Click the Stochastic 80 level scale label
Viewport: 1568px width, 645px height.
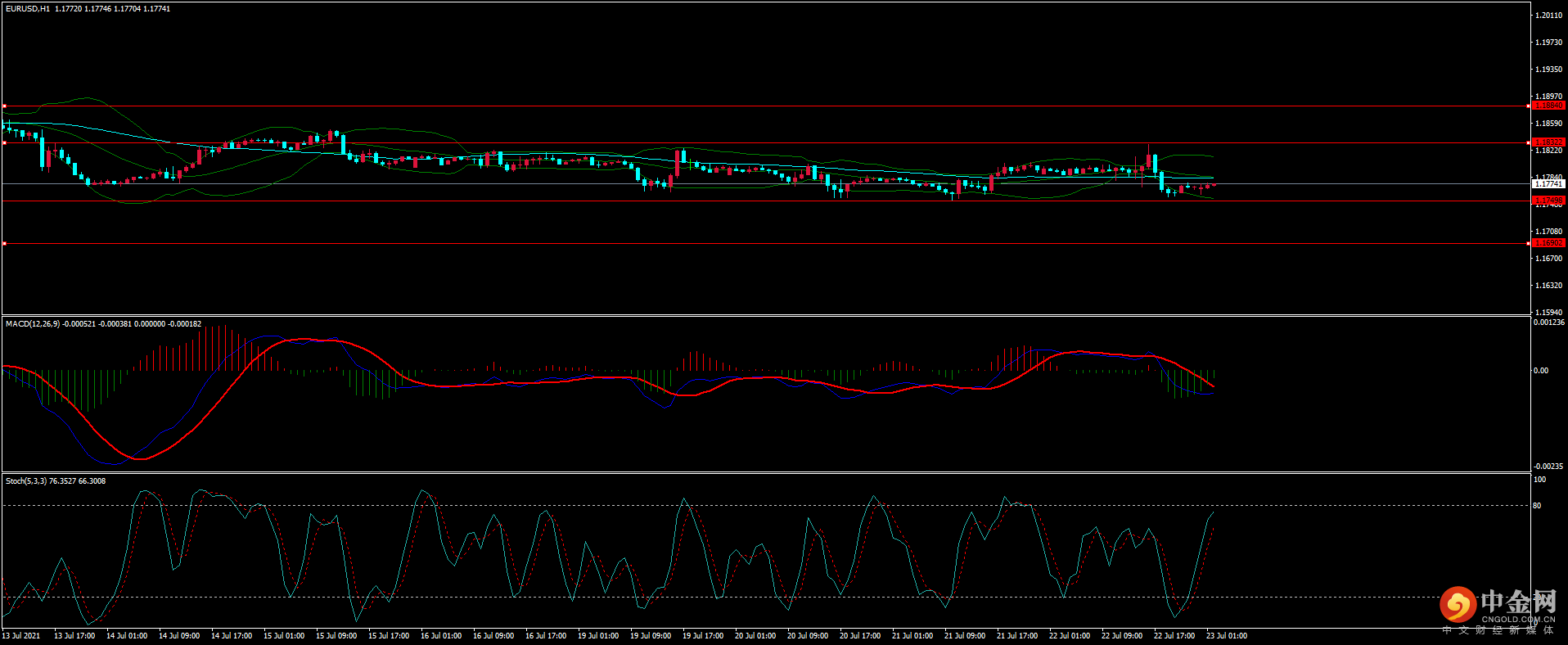click(x=1537, y=506)
